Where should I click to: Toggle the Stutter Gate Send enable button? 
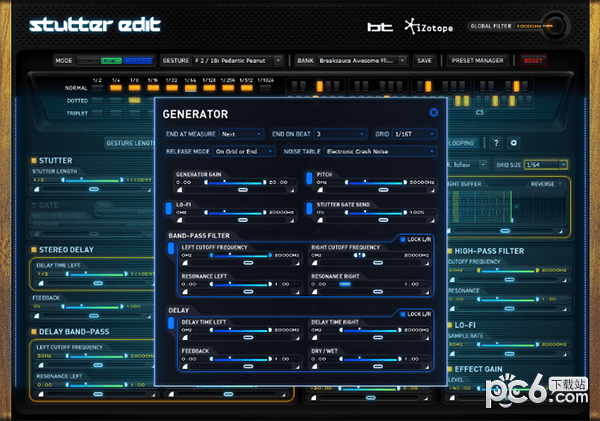[309, 209]
